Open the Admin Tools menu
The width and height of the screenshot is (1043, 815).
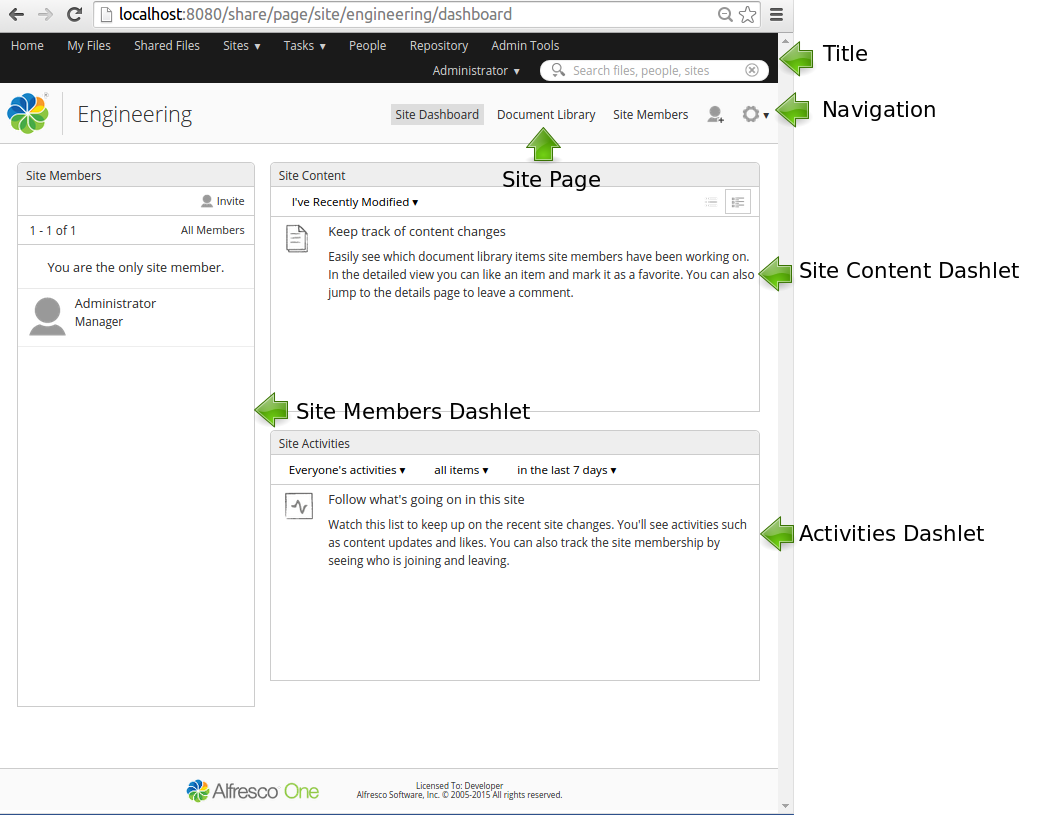pos(524,45)
